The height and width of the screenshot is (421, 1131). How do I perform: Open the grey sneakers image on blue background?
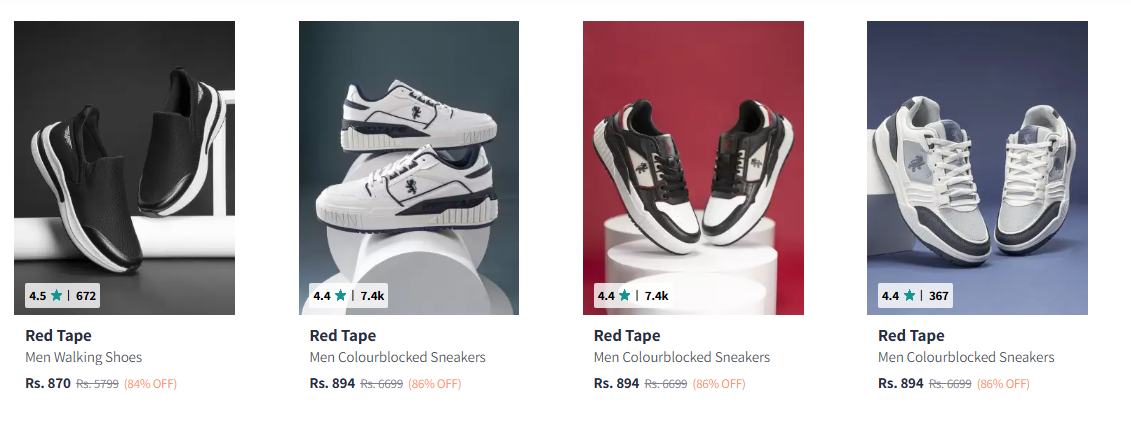[977, 150]
